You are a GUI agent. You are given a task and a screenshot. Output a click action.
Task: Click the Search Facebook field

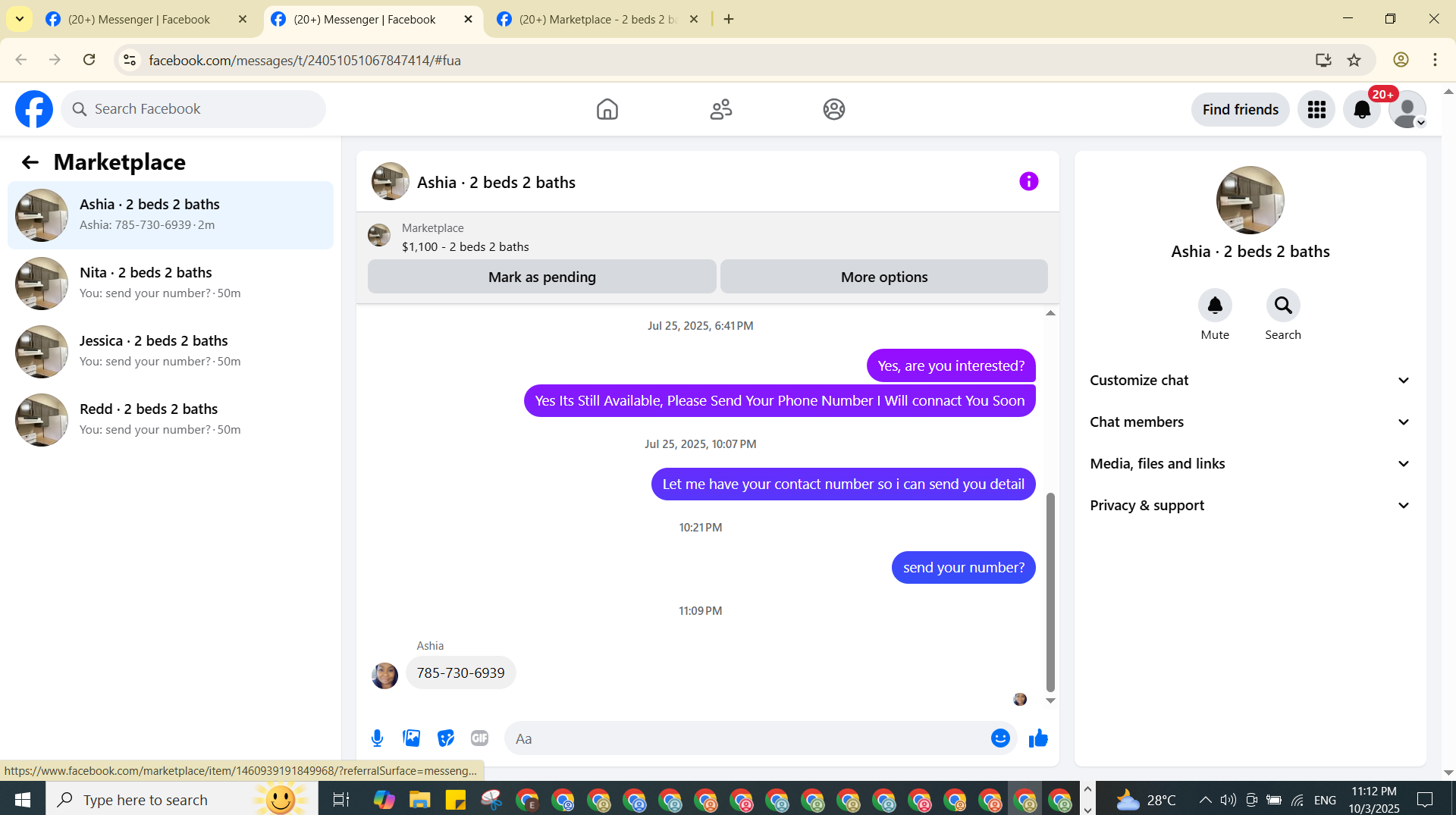pos(193,109)
